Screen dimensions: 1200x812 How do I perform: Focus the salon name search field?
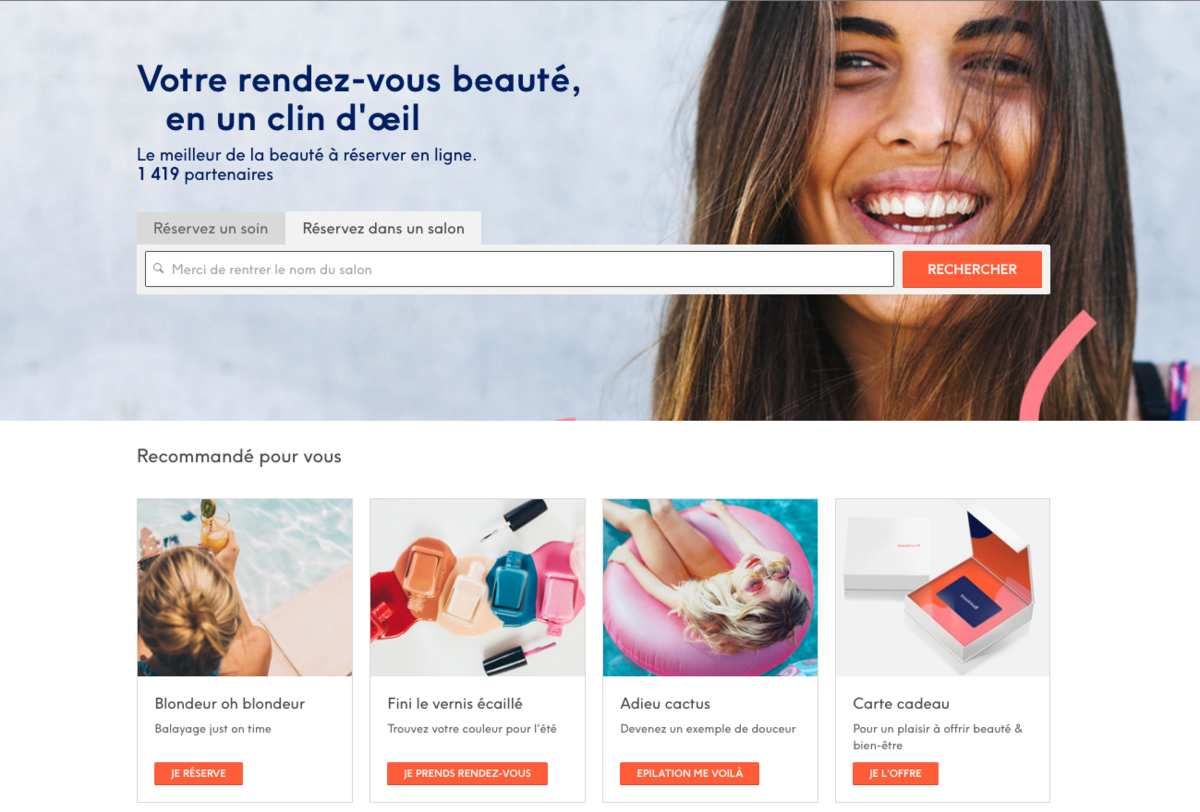click(x=519, y=269)
